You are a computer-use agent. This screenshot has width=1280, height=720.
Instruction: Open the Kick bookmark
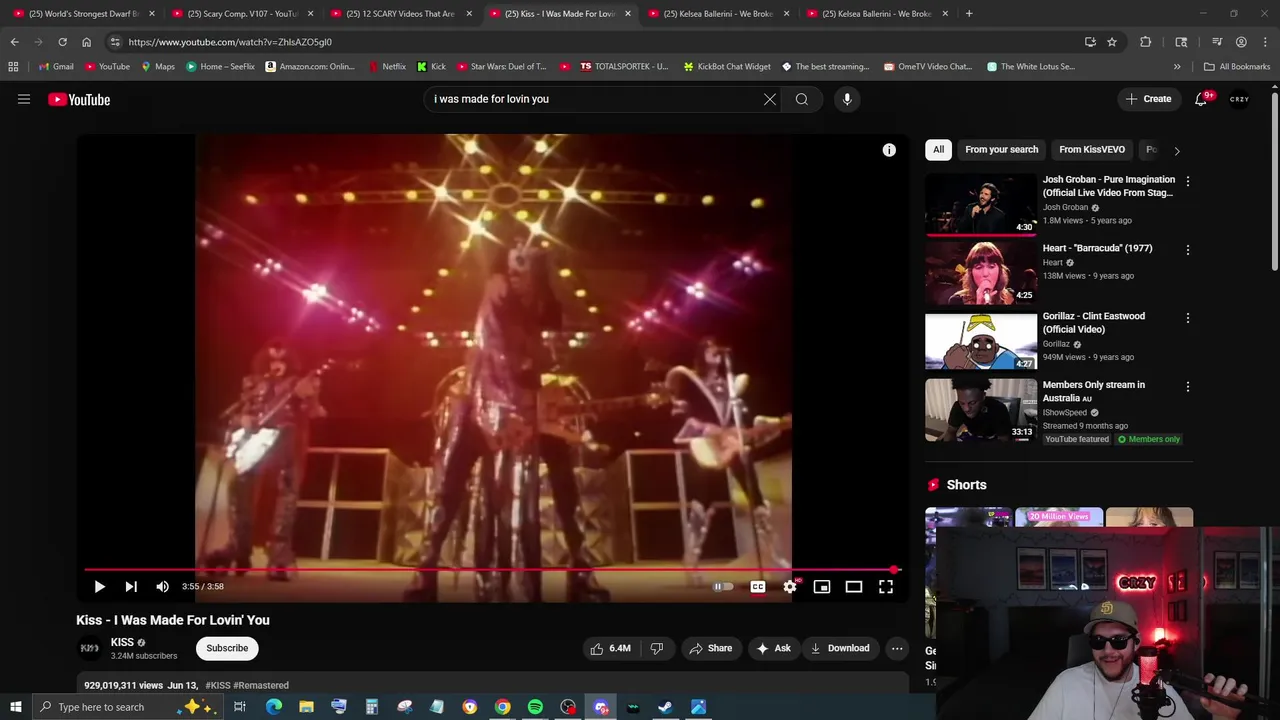[432, 67]
